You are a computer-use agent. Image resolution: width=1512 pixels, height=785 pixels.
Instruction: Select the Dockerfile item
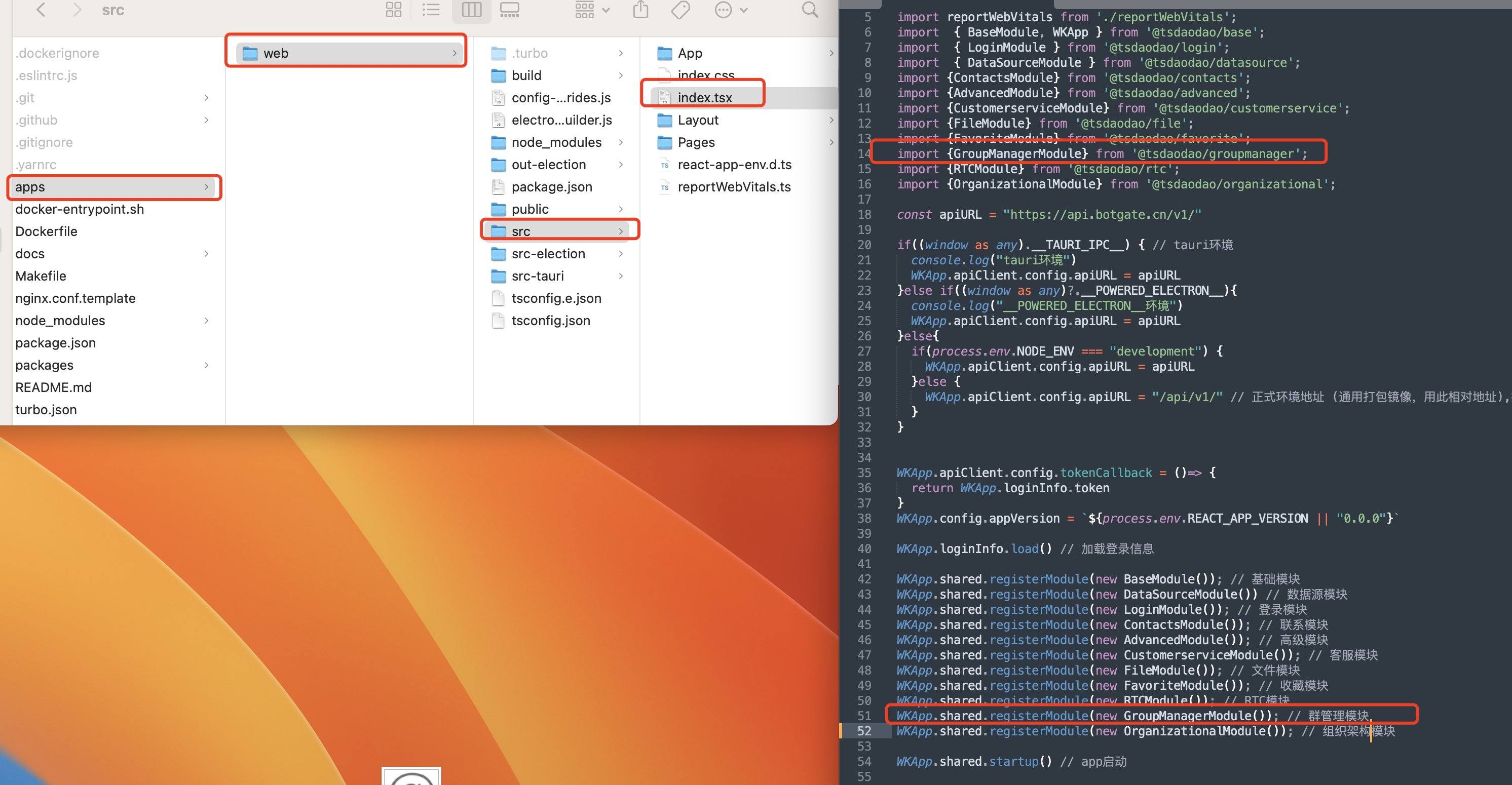click(x=47, y=231)
